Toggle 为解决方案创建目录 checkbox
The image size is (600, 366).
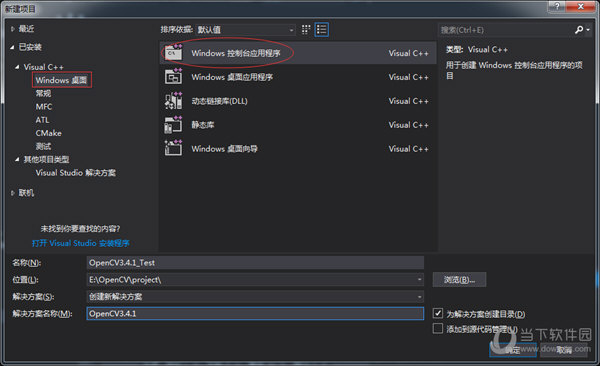(x=438, y=313)
